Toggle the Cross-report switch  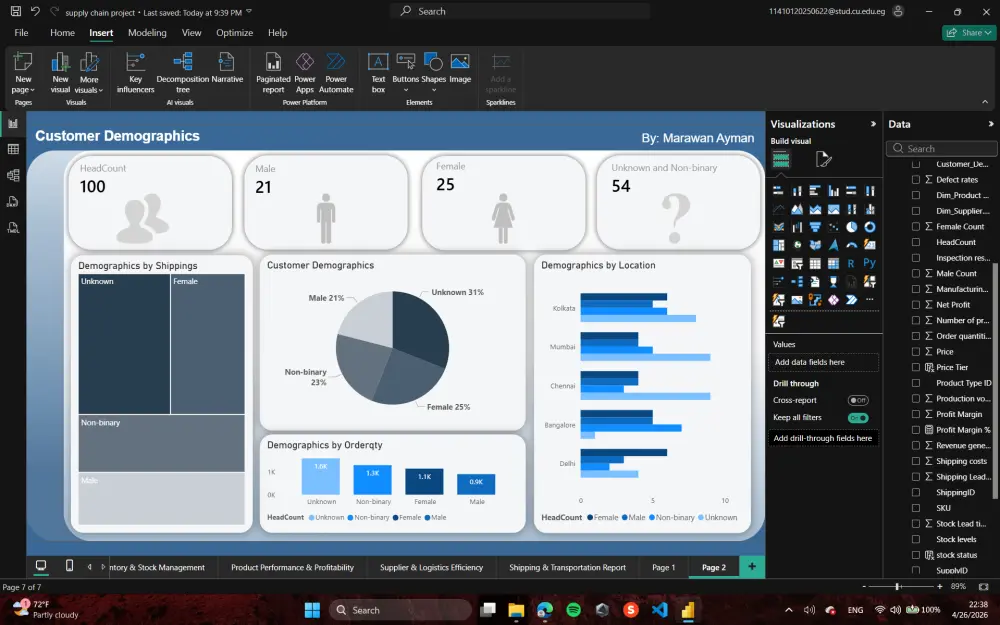point(858,401)
